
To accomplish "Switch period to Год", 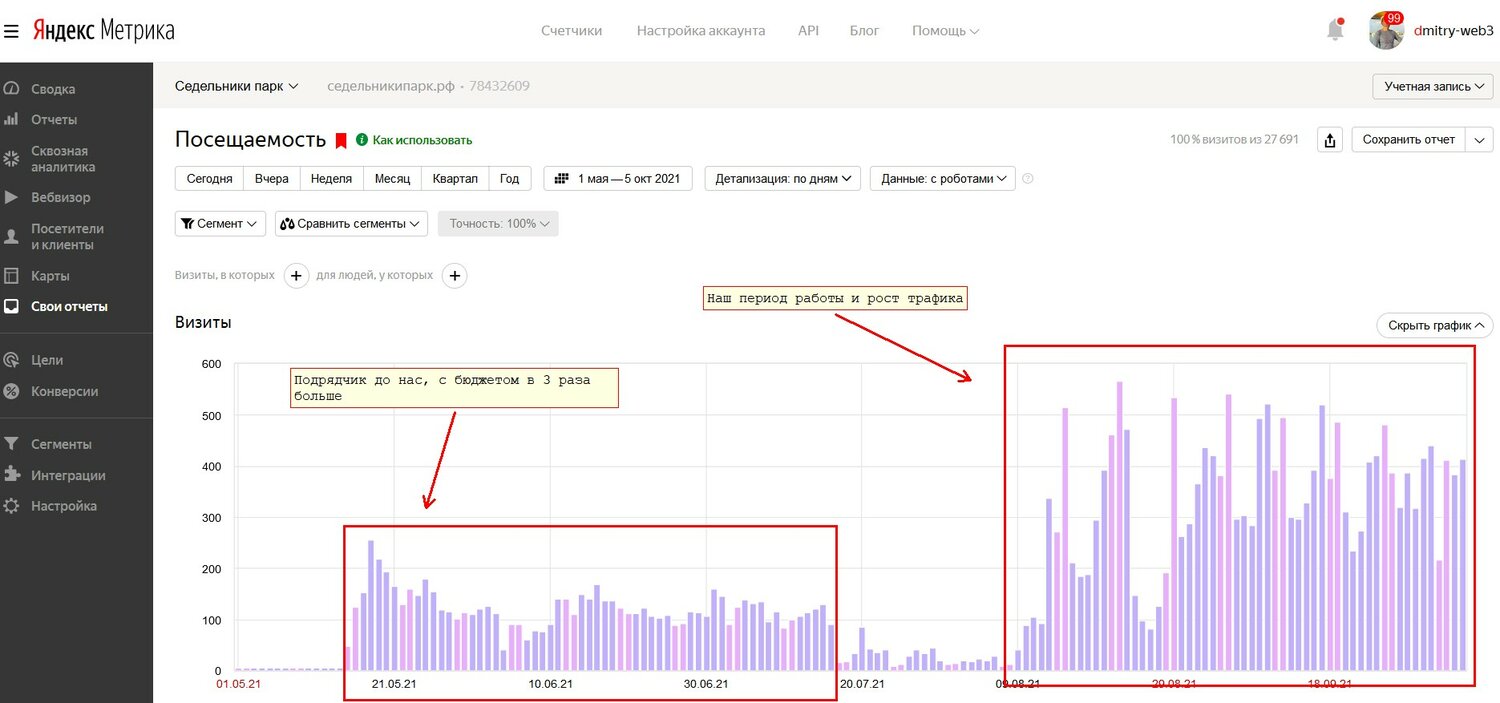I will (510, 179).
